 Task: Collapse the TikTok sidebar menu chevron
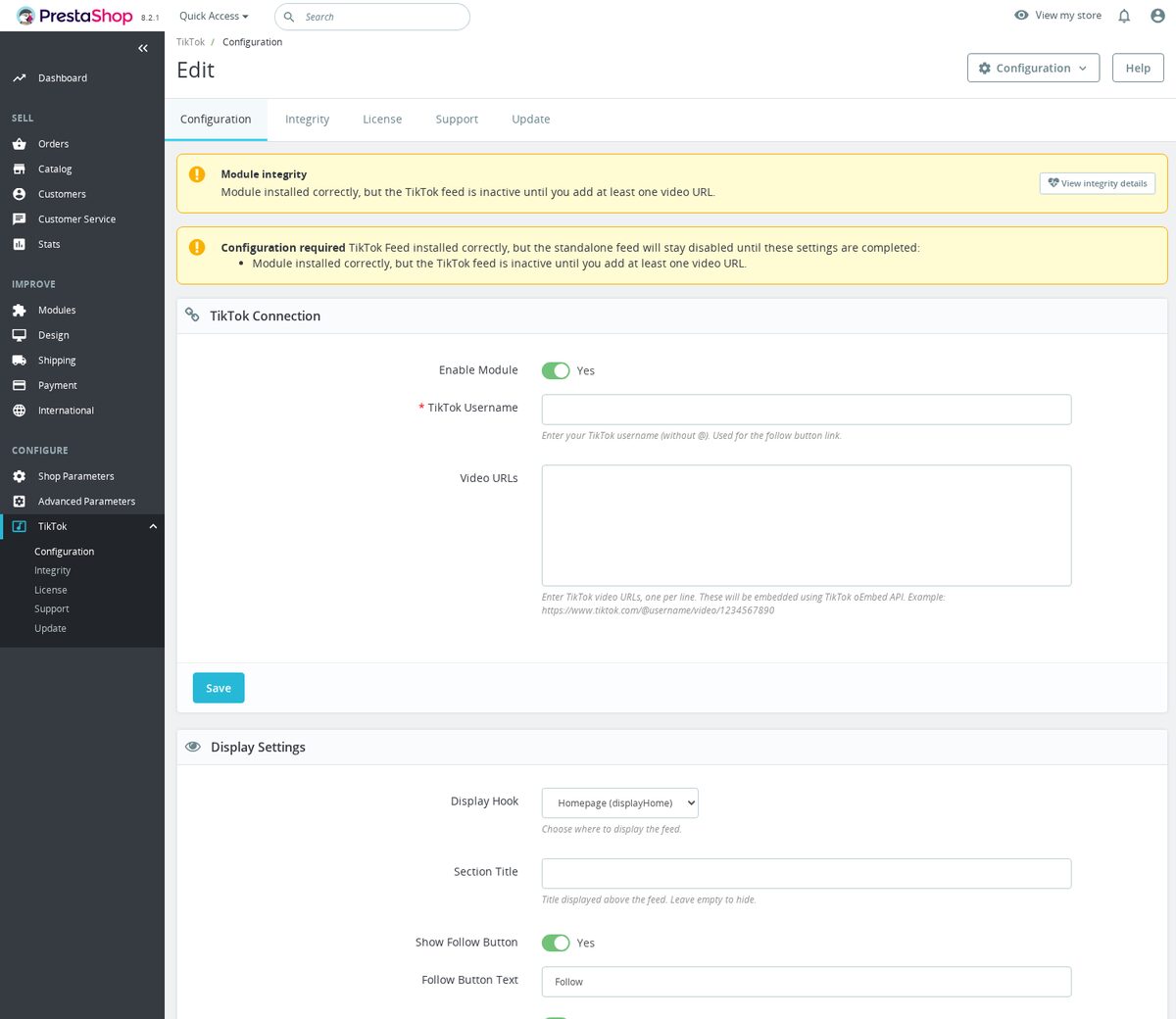pos(153,527)
